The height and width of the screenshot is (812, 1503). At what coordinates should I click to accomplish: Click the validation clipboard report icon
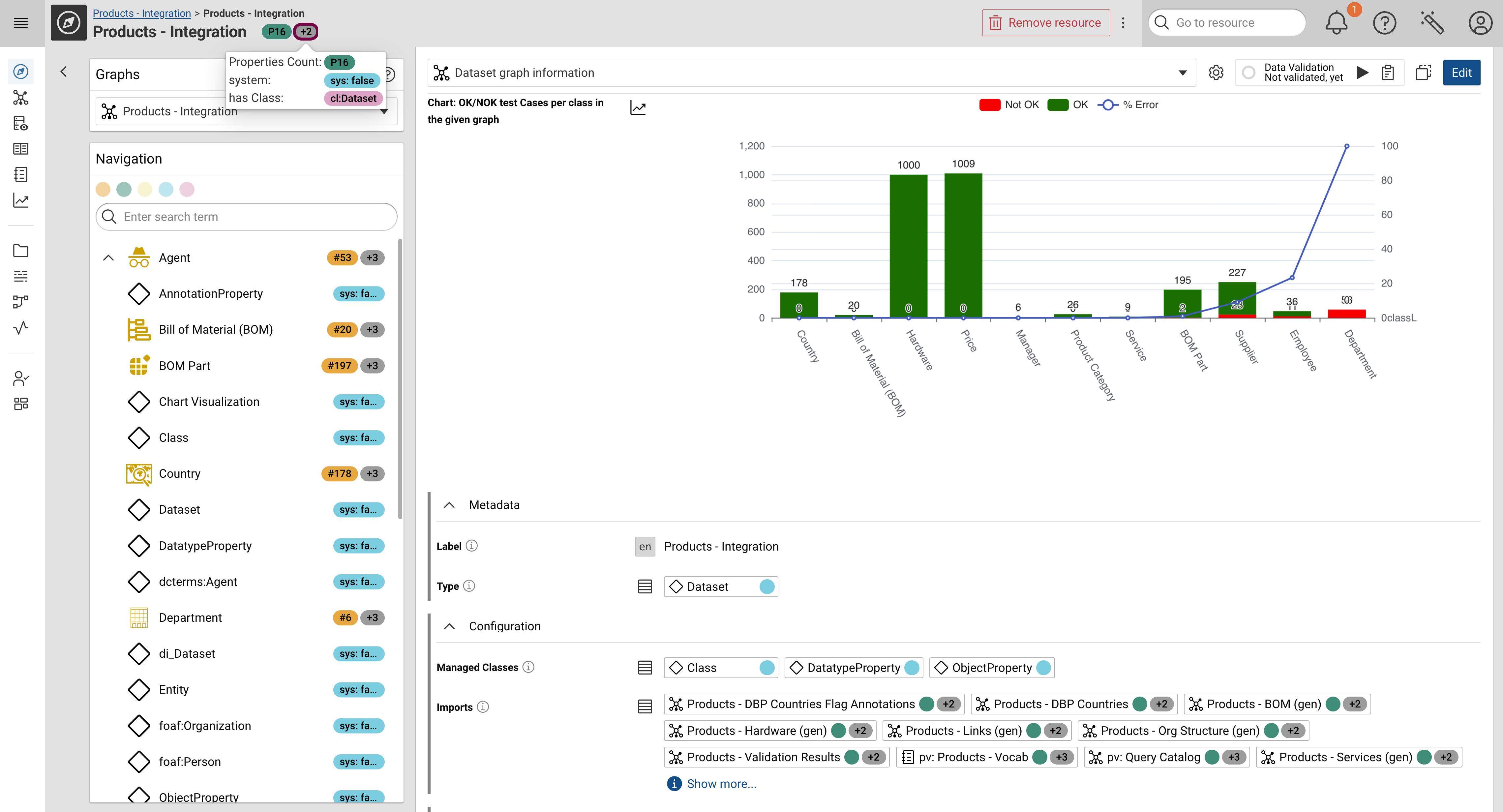click(x=1388, y=72)
